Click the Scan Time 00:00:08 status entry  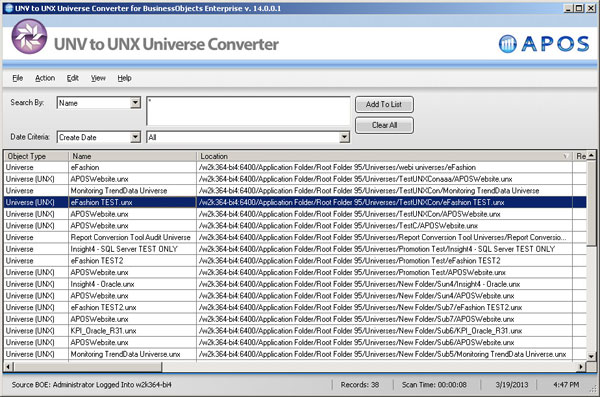point(434,385)
